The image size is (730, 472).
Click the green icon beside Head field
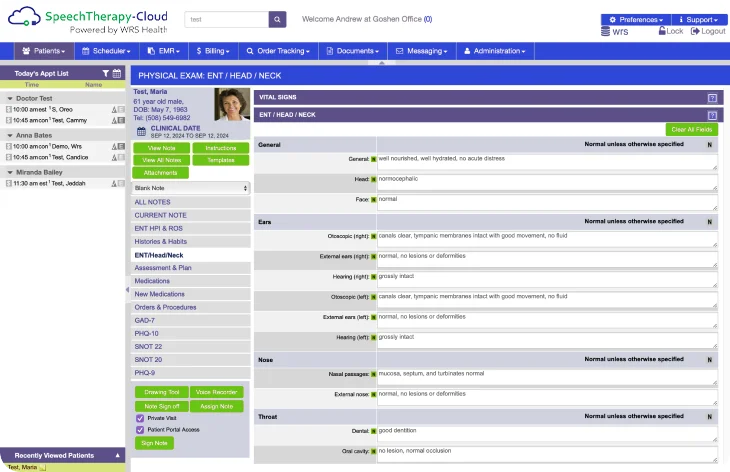[x=373, y=180]
